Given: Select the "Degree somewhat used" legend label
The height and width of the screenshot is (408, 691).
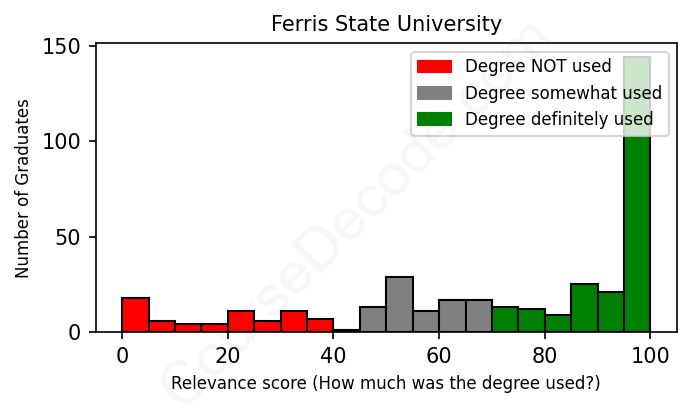Looking at the screenshot, I should click(563, 93).
